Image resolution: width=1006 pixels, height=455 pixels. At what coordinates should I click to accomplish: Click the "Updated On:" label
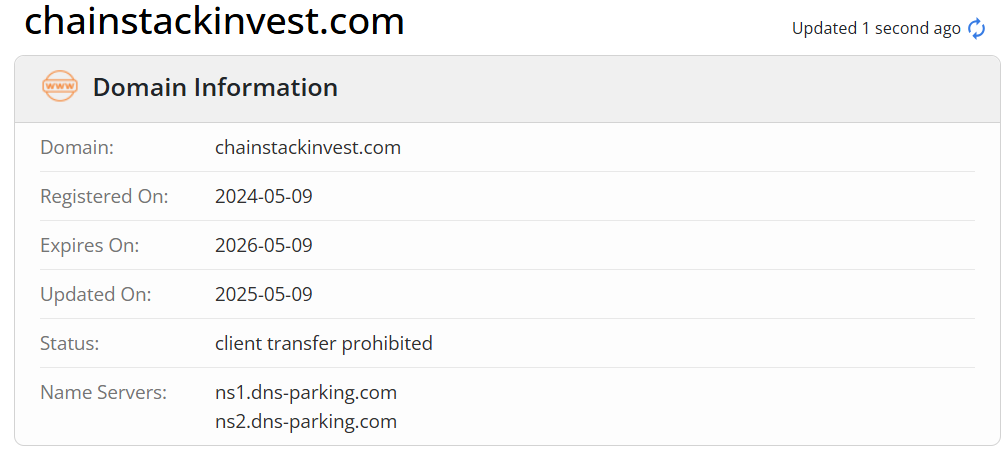tap(96, 295)
